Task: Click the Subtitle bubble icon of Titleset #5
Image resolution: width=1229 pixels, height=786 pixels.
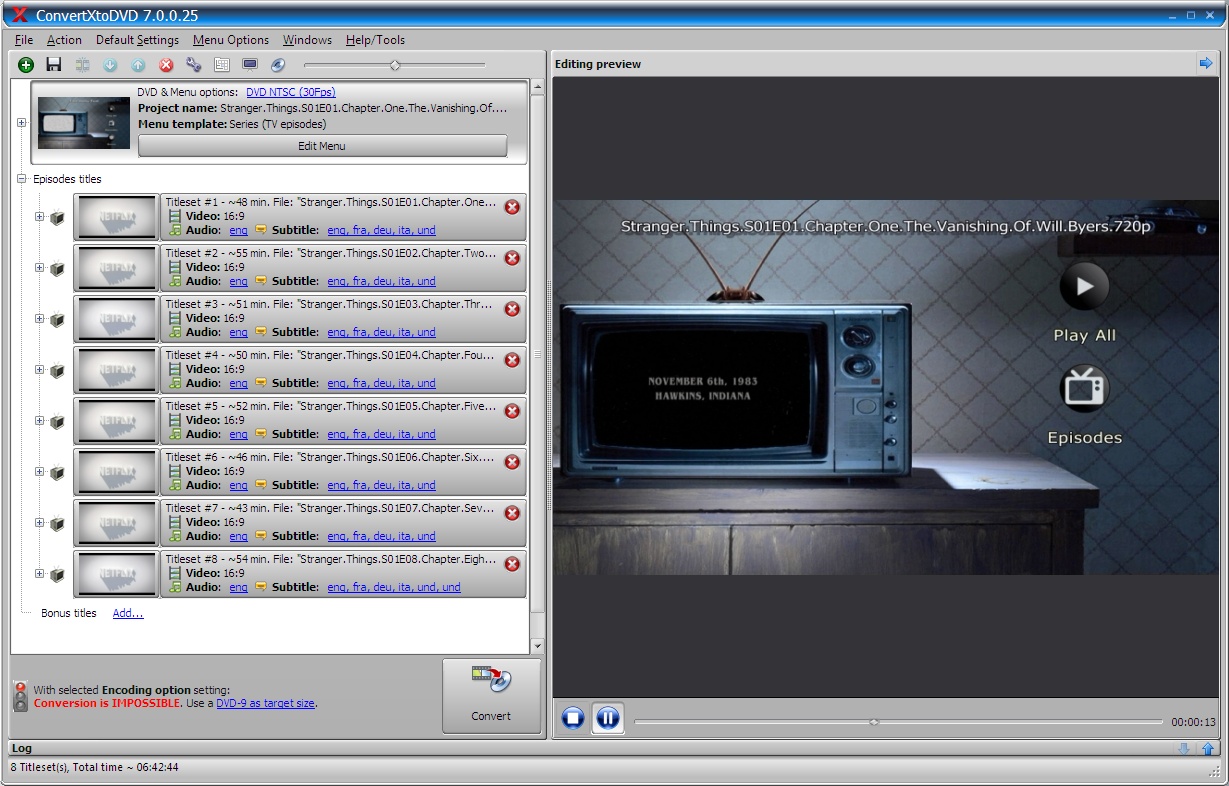Action: pyautogui.click(x=261, y=434)
